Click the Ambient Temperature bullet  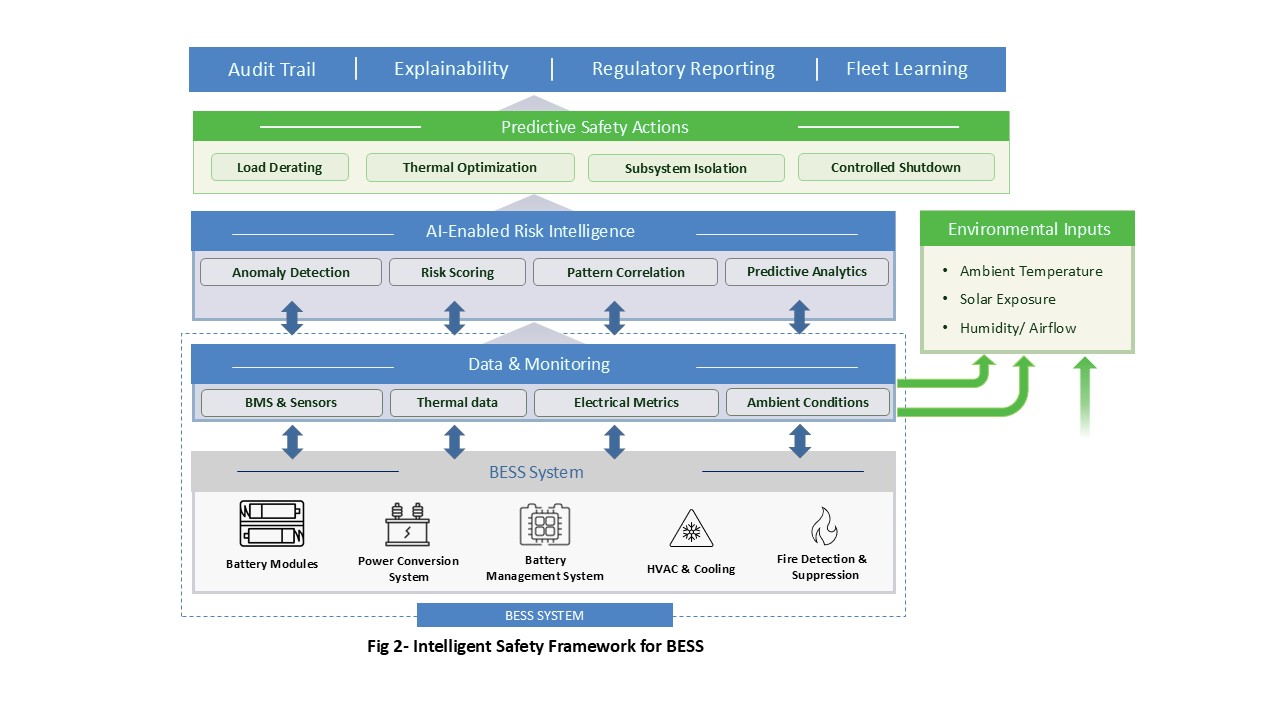(1031, 271)
